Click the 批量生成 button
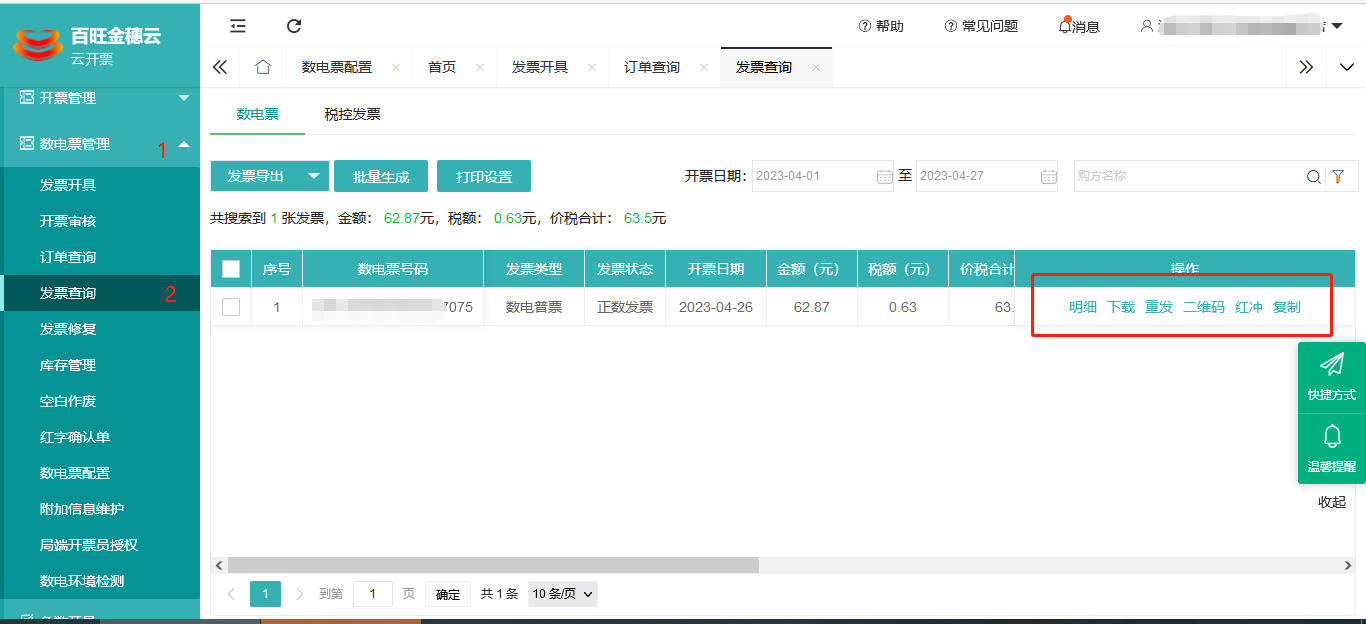1366x624 pixels. (381, 176)
